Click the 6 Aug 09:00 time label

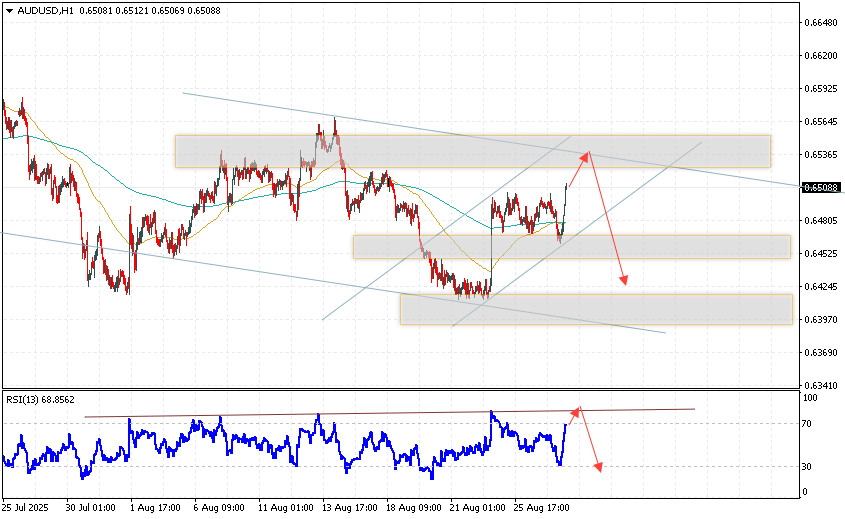(219, 508)
